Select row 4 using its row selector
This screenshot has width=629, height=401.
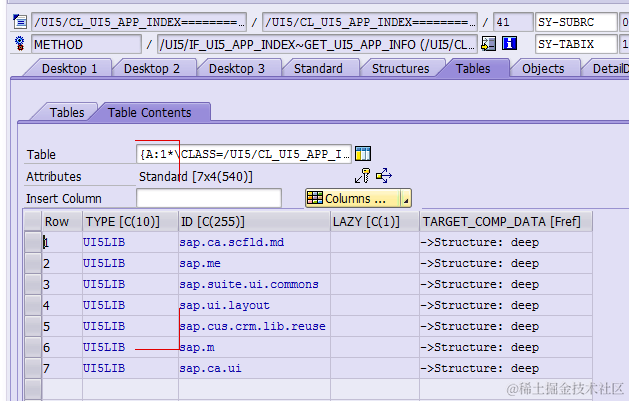tap(33, 305)
